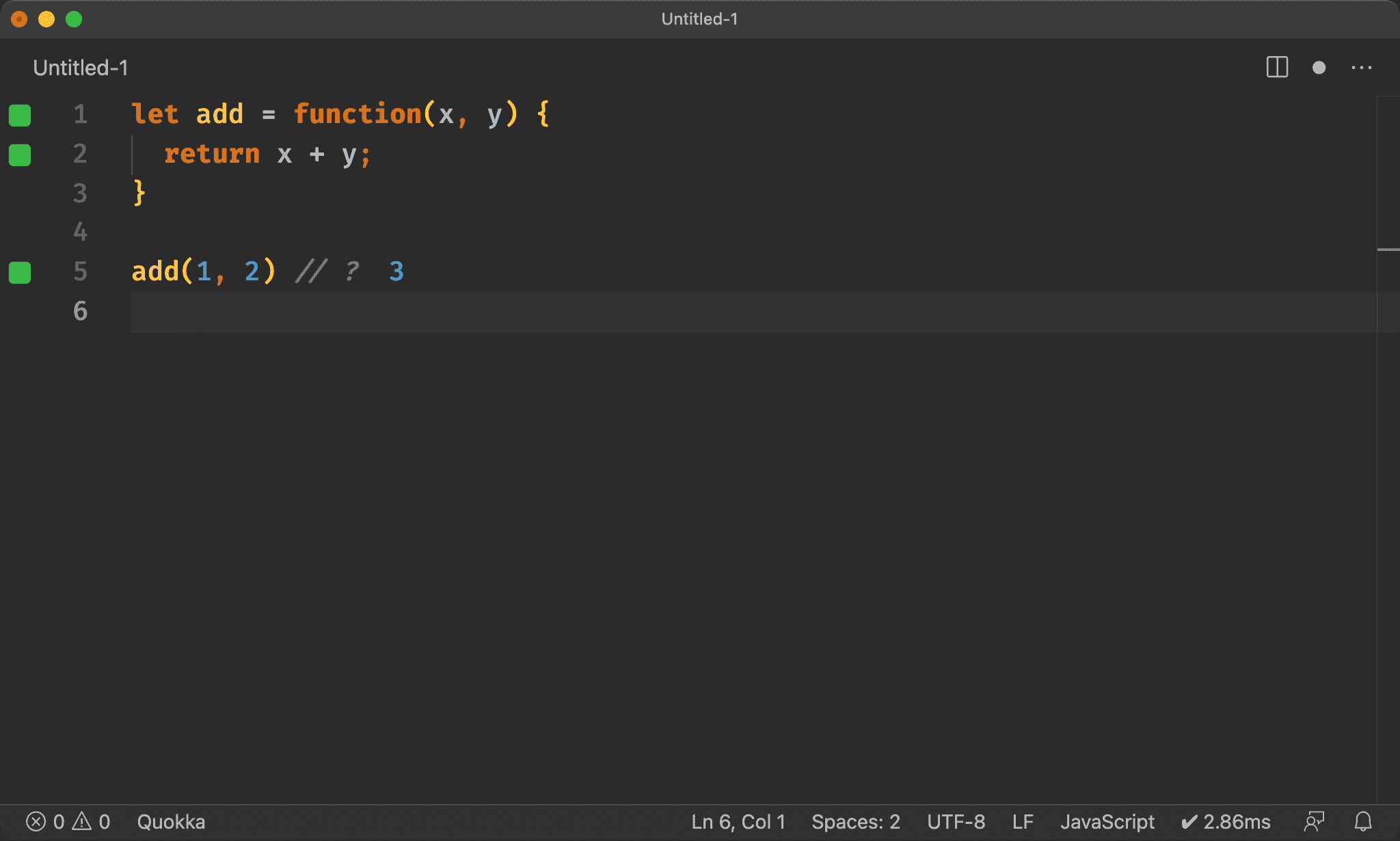Click the Quokka status bar button

pyautogui.click(x=171, y=821)
